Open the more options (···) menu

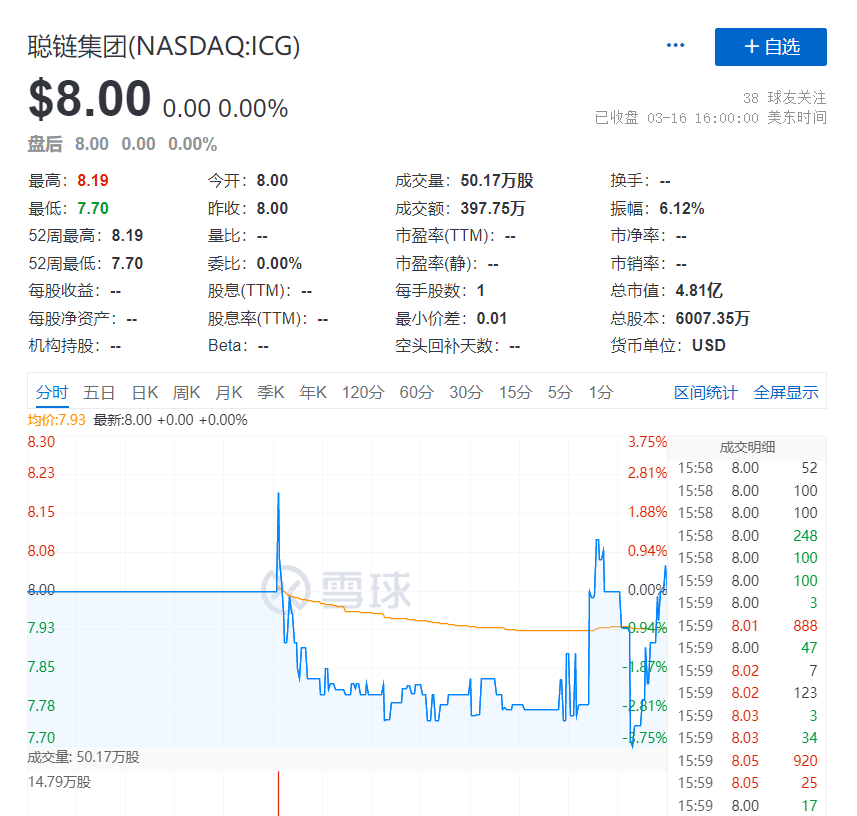pos(675,45)
